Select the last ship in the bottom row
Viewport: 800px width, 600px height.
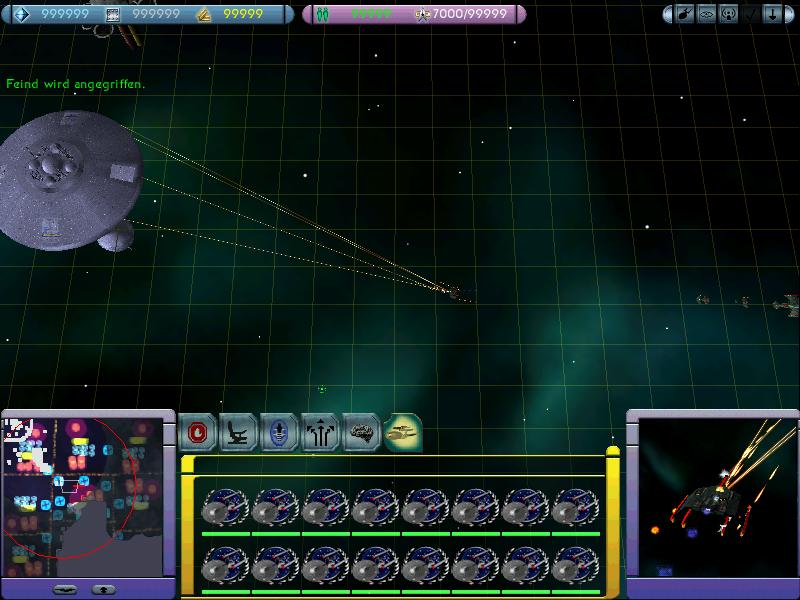click(575, 567)
